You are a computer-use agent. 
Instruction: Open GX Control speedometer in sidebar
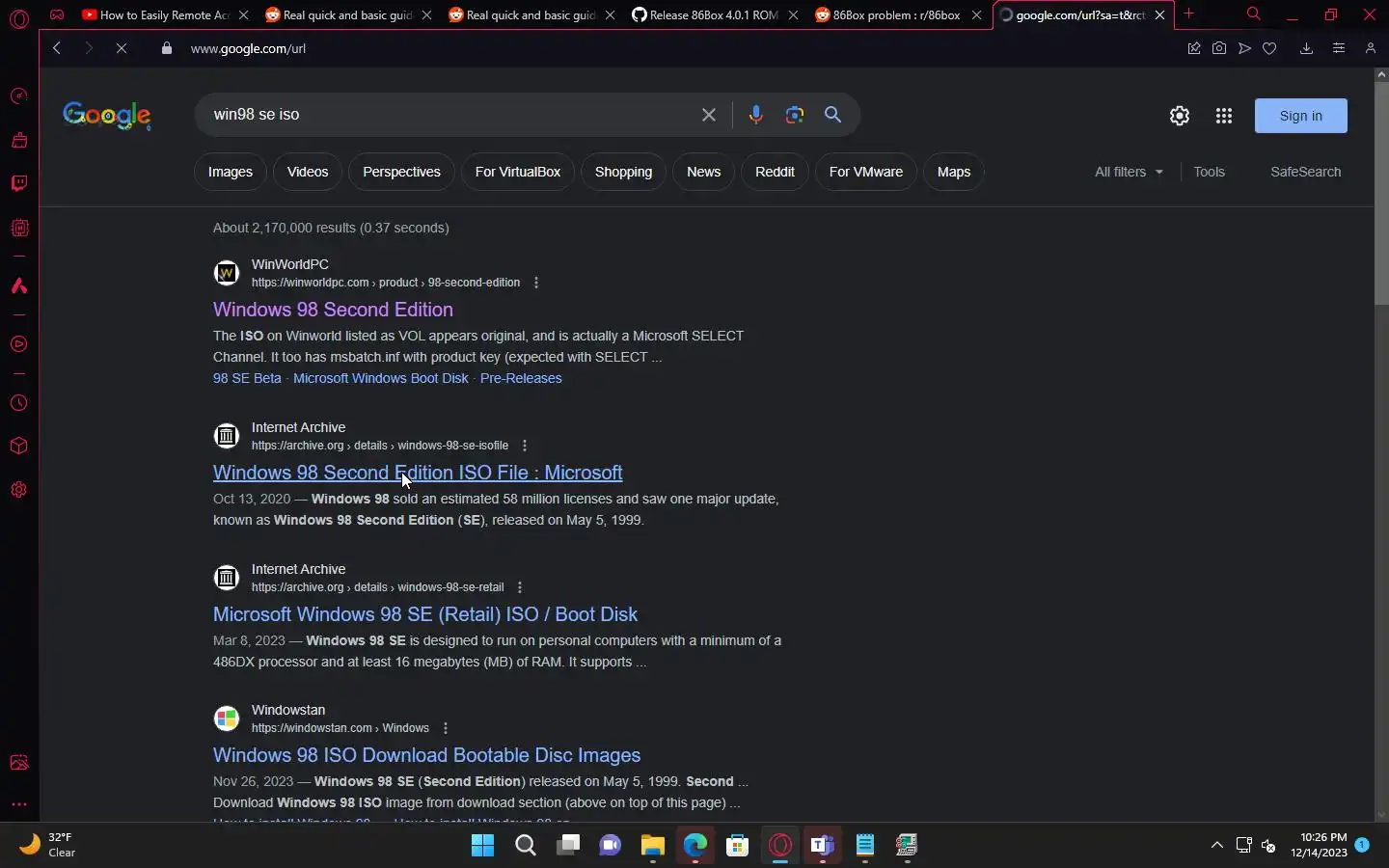tap(18, 95)
